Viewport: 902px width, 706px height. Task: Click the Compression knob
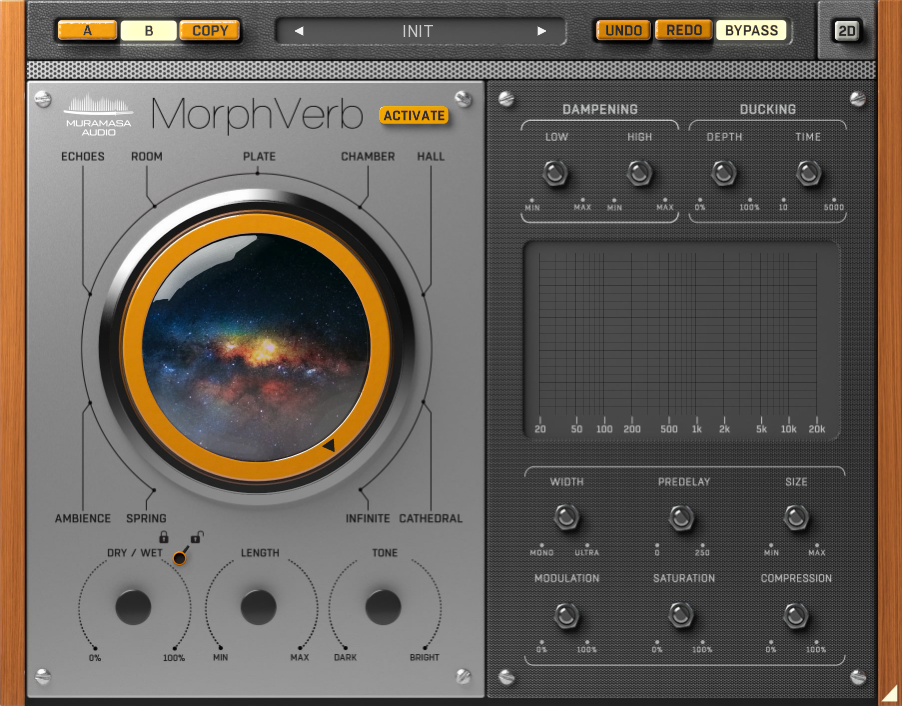(x=796, y=614)
